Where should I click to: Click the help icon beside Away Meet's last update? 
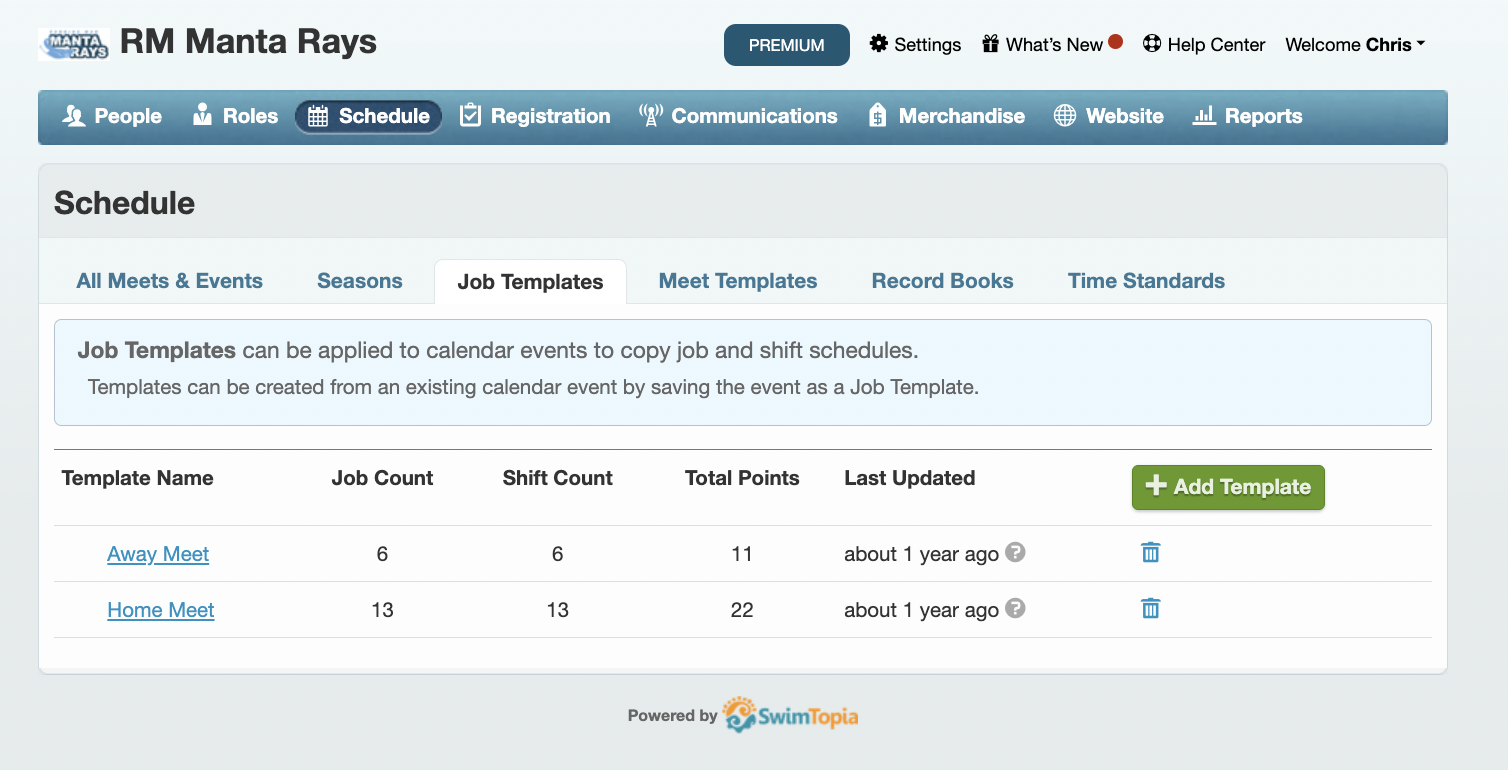1016,552
